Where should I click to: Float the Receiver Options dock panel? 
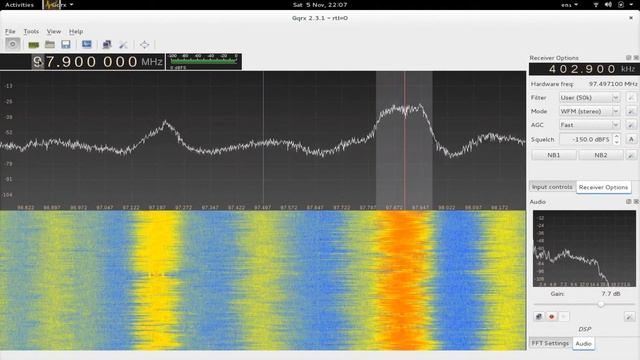tap(629, 58)
